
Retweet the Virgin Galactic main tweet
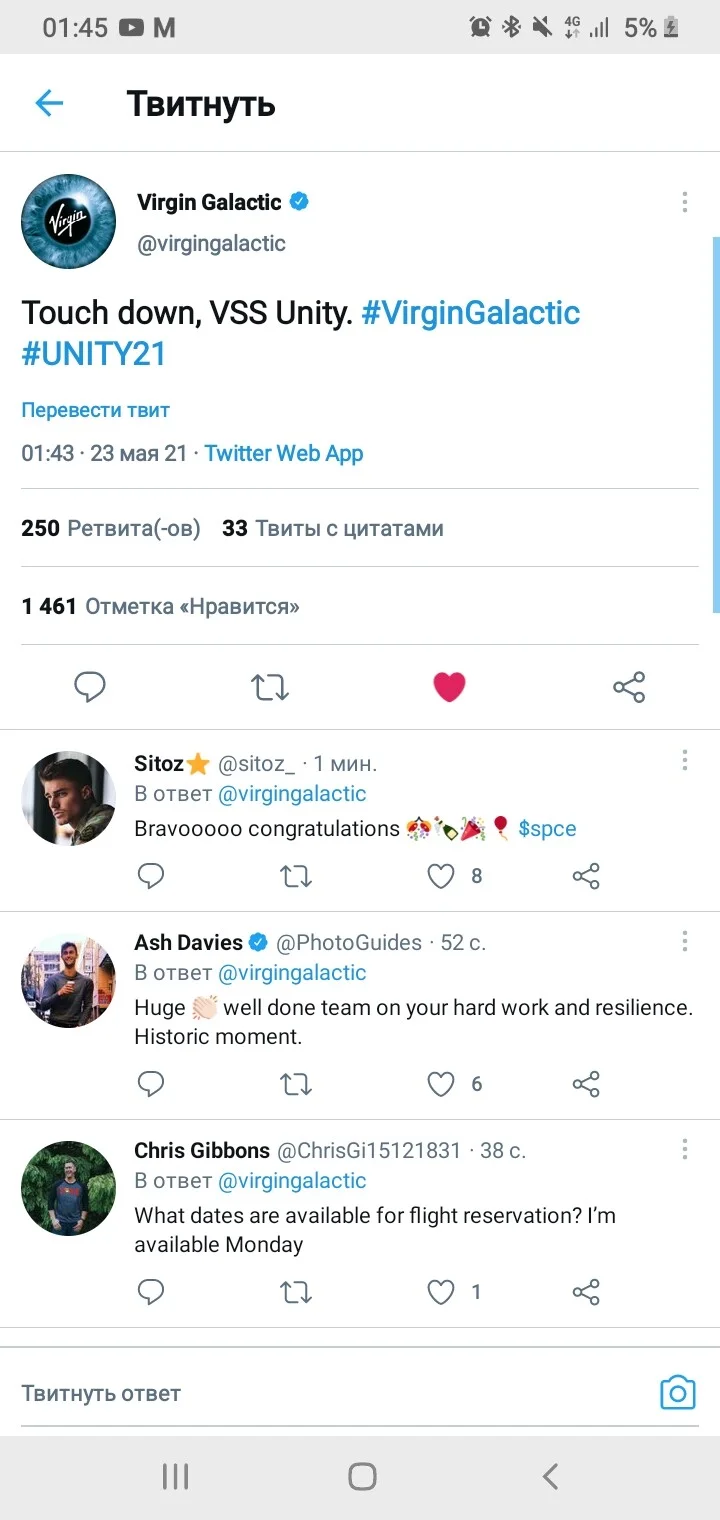click(x=269, y=687)
